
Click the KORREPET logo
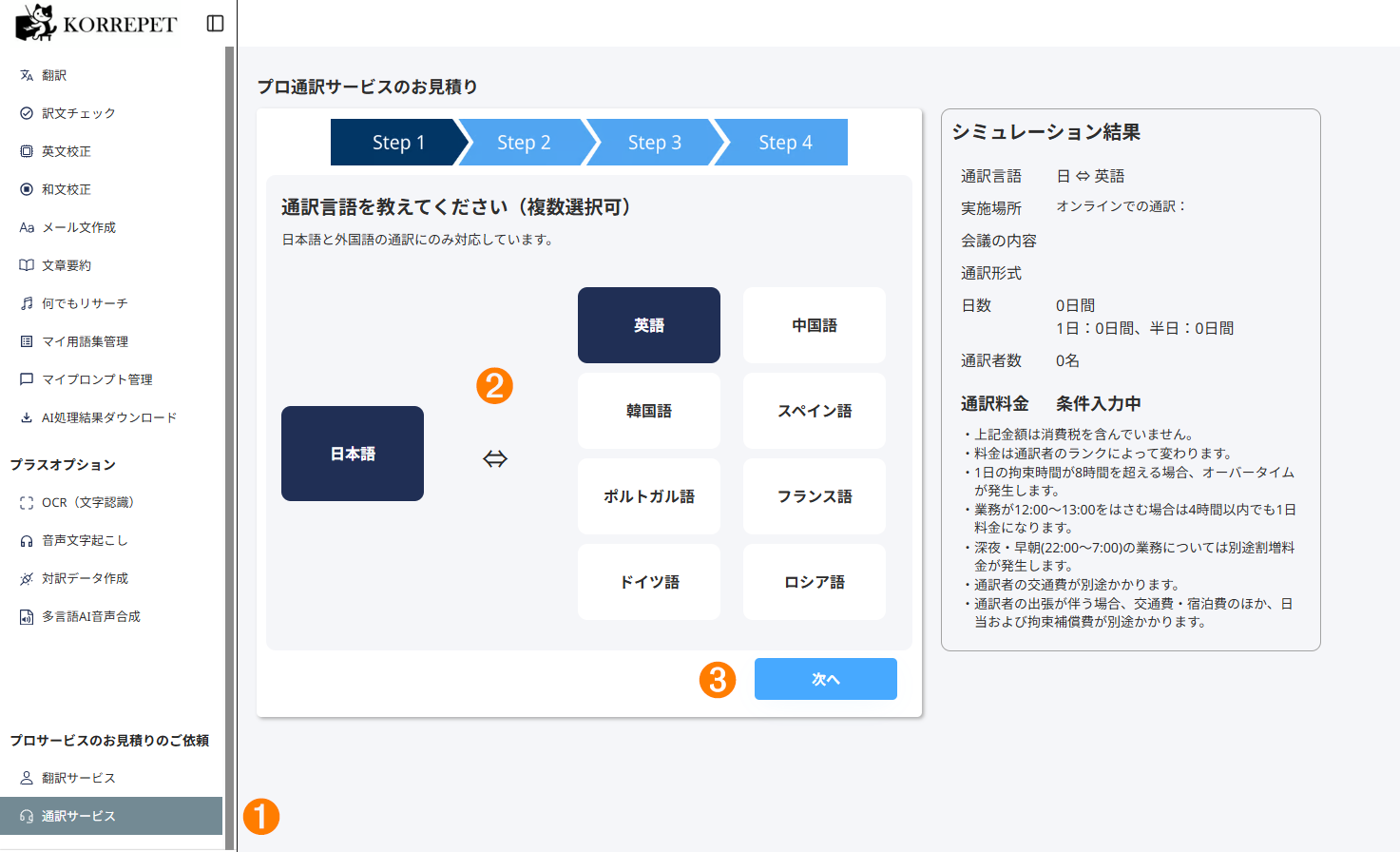pyautogui.click(x=97, y=23)
